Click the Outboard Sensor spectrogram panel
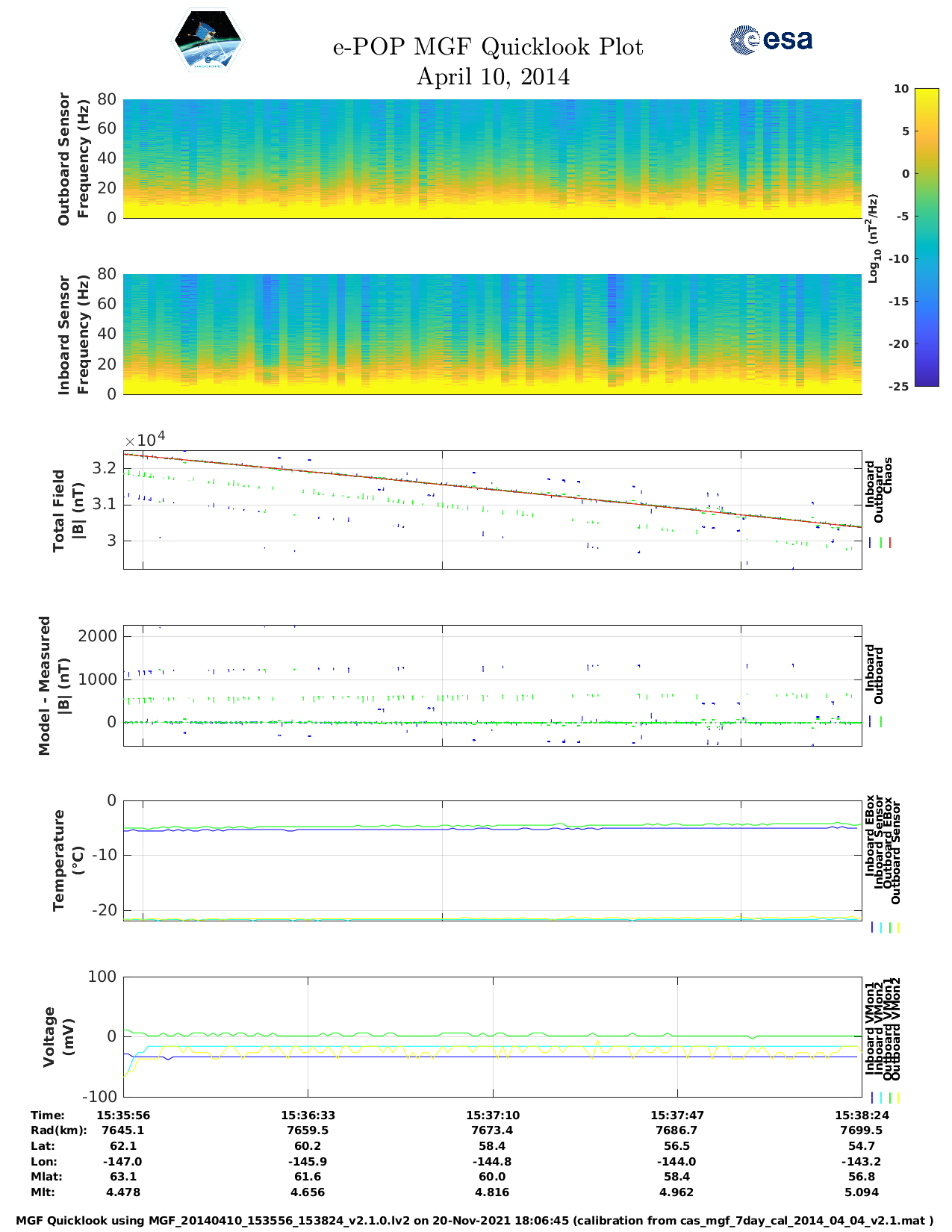 click(492, 158)
